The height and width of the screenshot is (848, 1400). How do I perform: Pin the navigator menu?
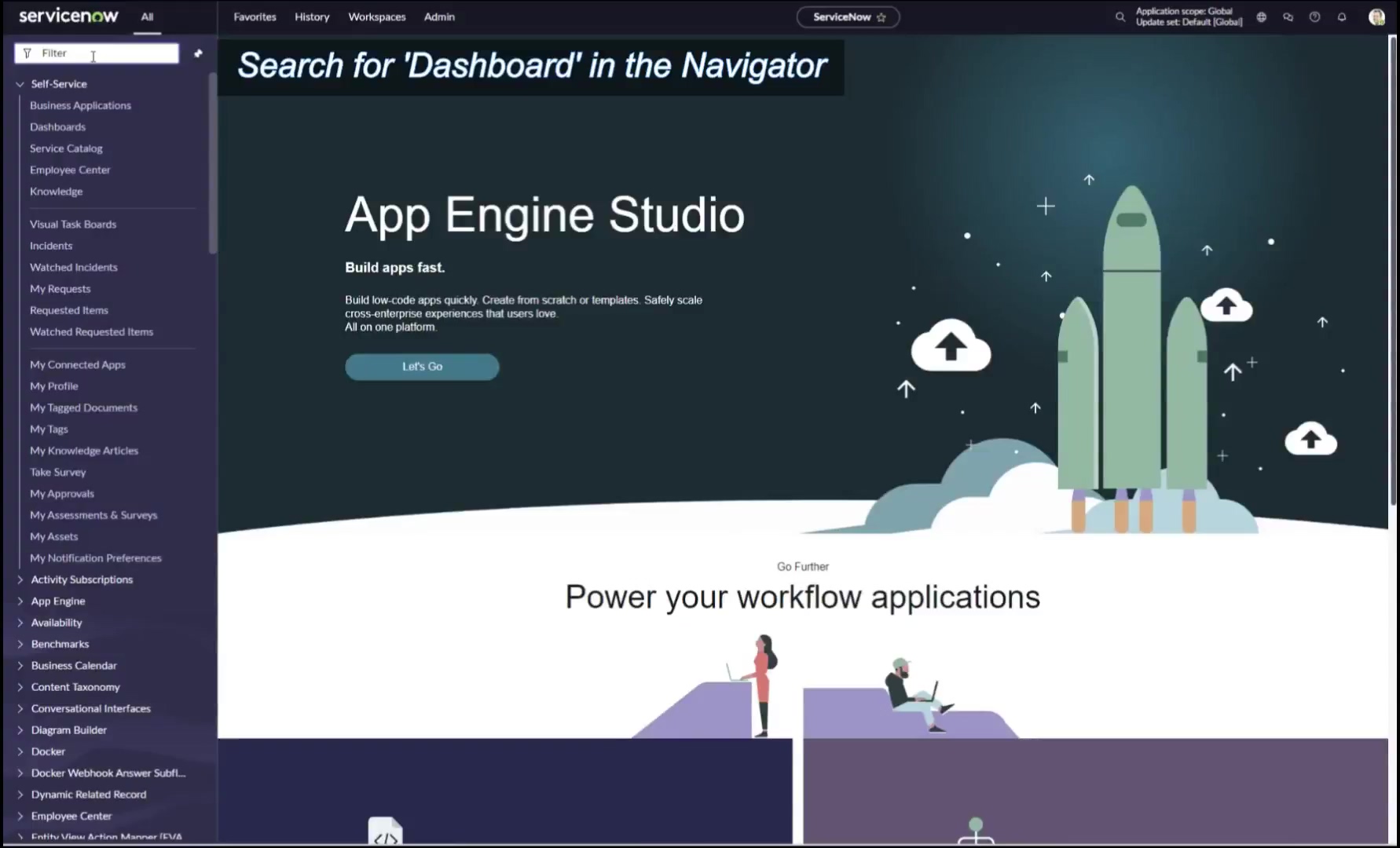click(198, 53)
